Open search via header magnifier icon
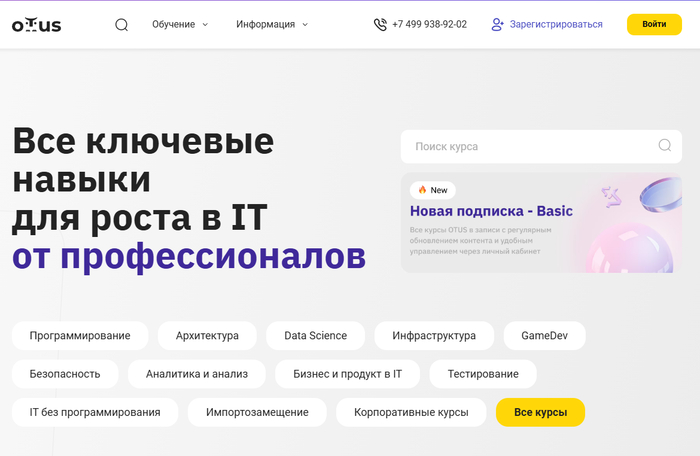The width and height of the screenshot is (700, 456). tap(121, 24)
